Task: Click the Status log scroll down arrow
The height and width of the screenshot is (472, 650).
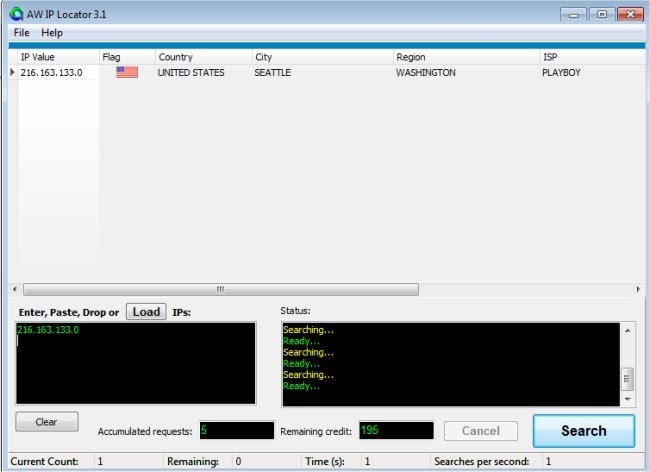Action: click(628, 399)
